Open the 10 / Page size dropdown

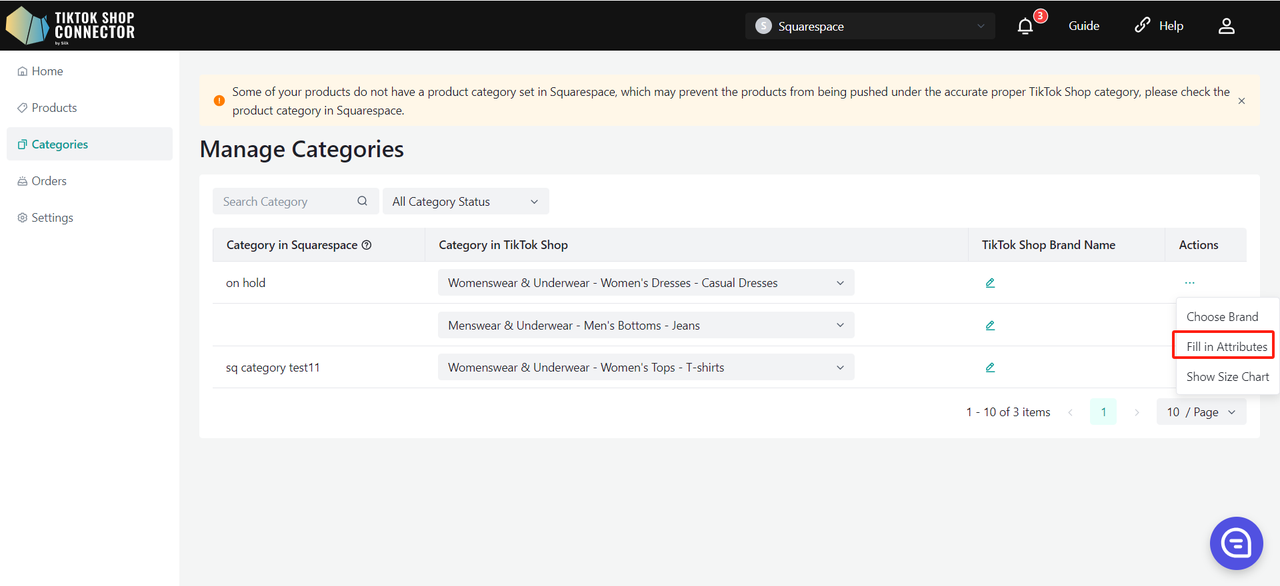[x=1202, y=412]
